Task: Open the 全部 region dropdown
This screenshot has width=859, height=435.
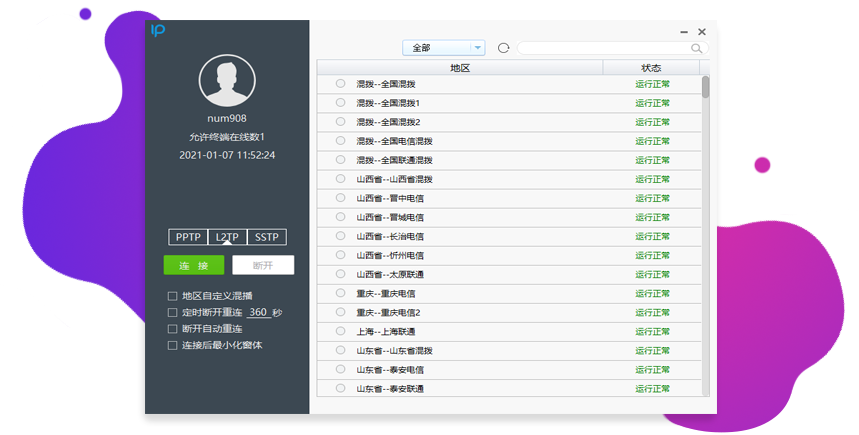Action: (444, 48)
